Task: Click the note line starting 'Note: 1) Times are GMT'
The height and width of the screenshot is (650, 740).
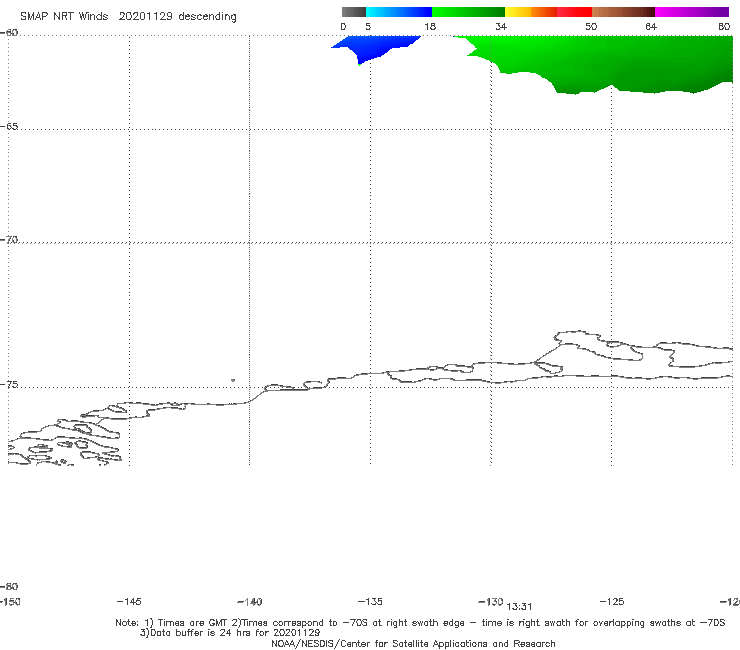Action: pyautogui.click(x=420, y=623)
